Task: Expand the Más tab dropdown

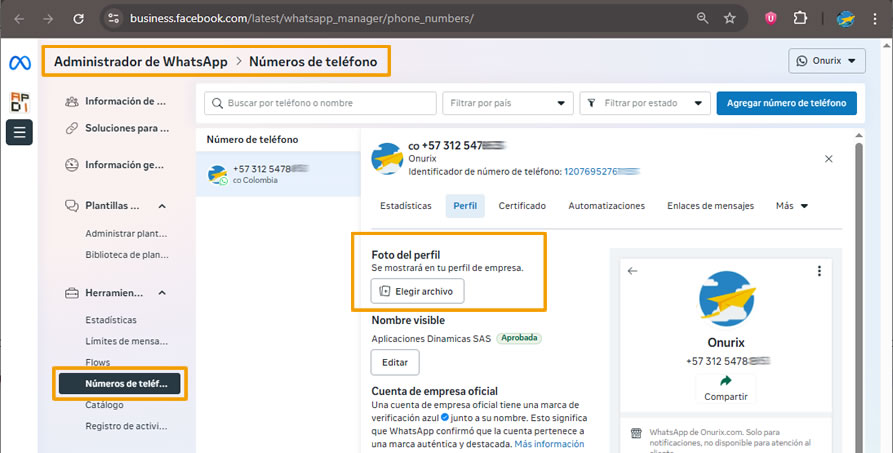Action: click(x=791, y=206)
